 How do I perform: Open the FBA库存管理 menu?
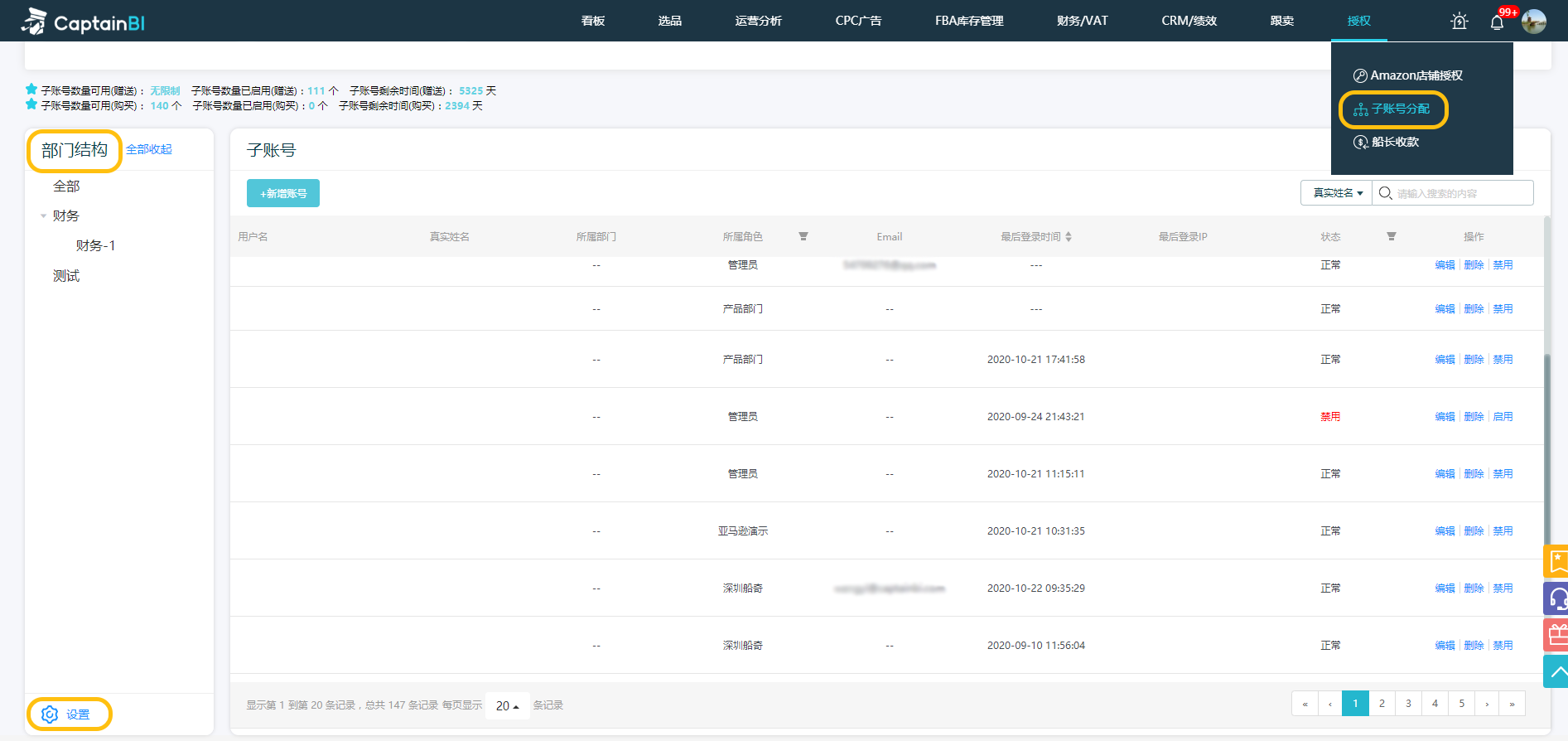click(x=969, y=21)
